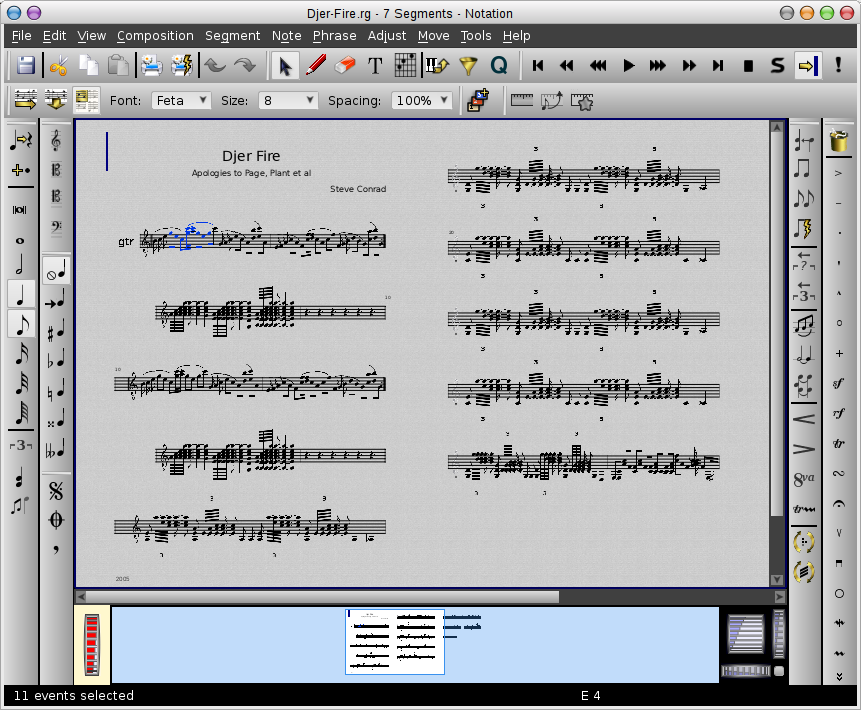861x710 pixels.
Task: Select the natural accidental button
Action: point(56,389)
